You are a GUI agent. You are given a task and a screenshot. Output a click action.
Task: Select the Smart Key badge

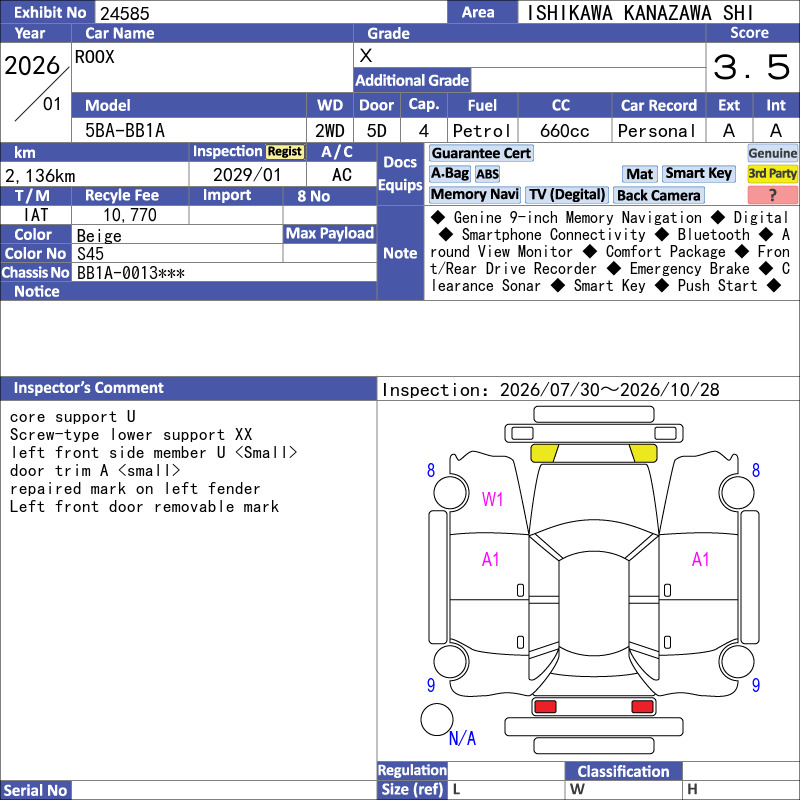[x=698, y=173]
